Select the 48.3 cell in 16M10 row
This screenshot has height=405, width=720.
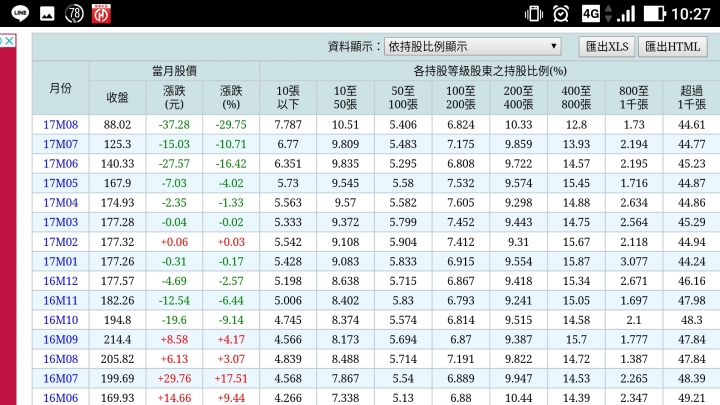[x=692, y=320]
